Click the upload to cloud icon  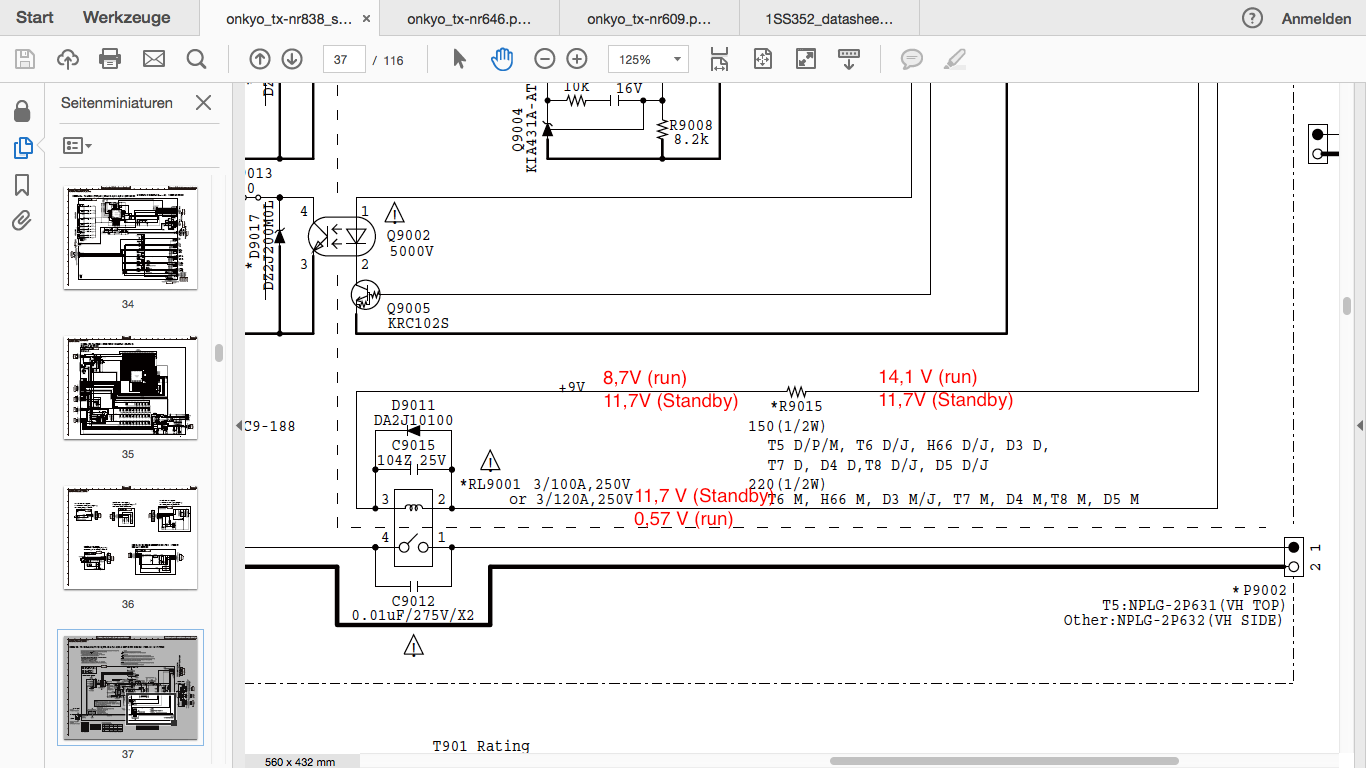pos(68,59)
